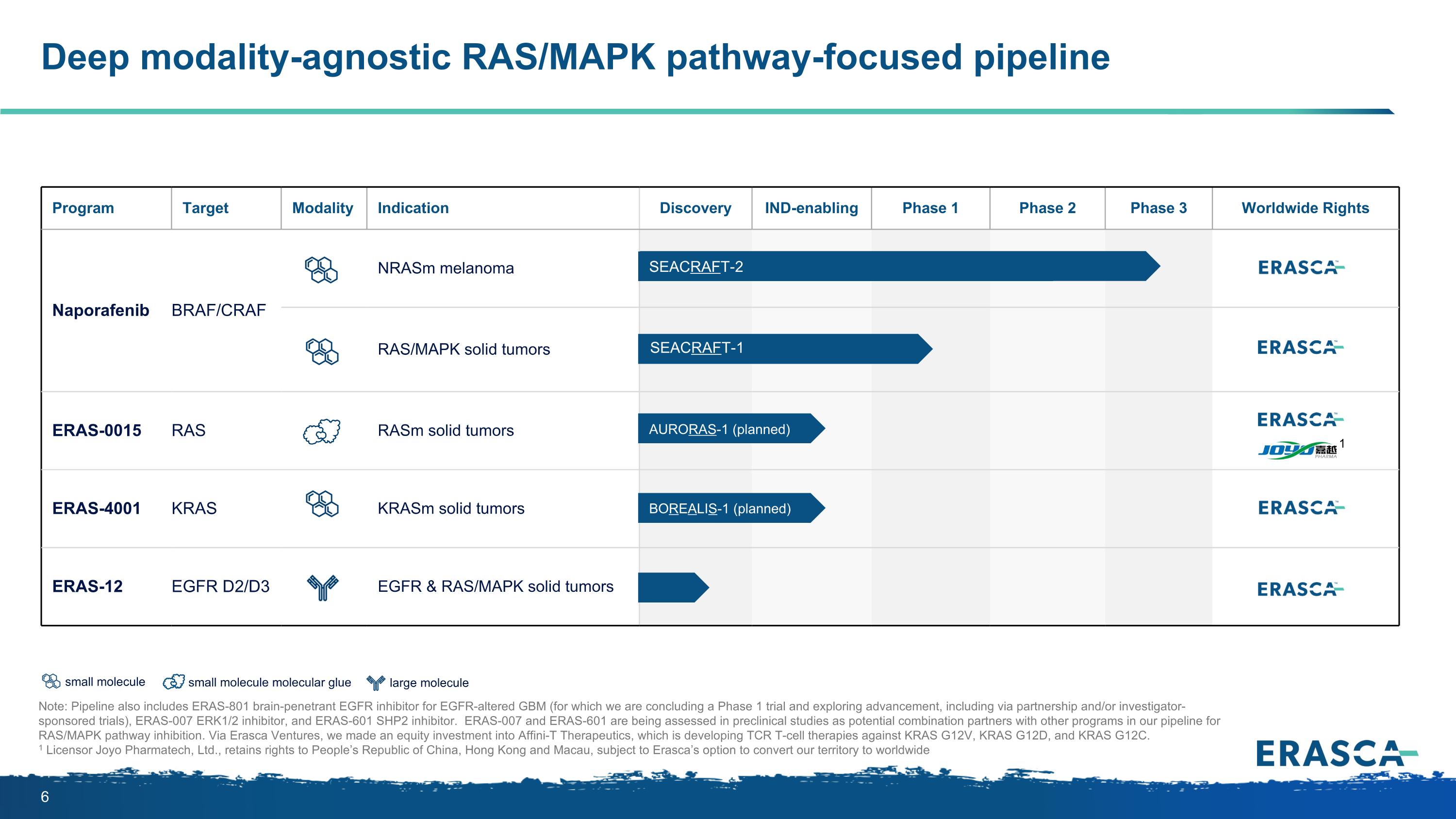Click small molecule icon for RAS/MAPK solid tumors
This screenshot has width=1456, height=819.
322,351
